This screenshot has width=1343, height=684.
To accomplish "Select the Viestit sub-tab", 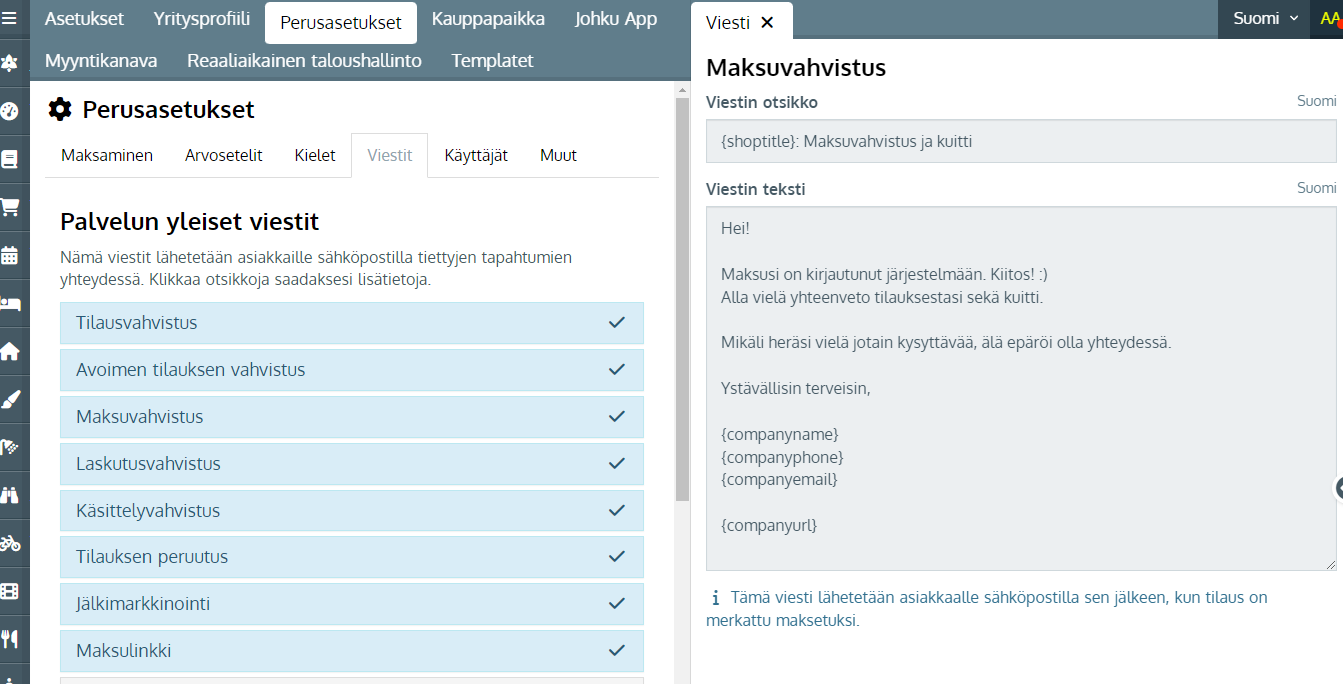I will 390,156.
